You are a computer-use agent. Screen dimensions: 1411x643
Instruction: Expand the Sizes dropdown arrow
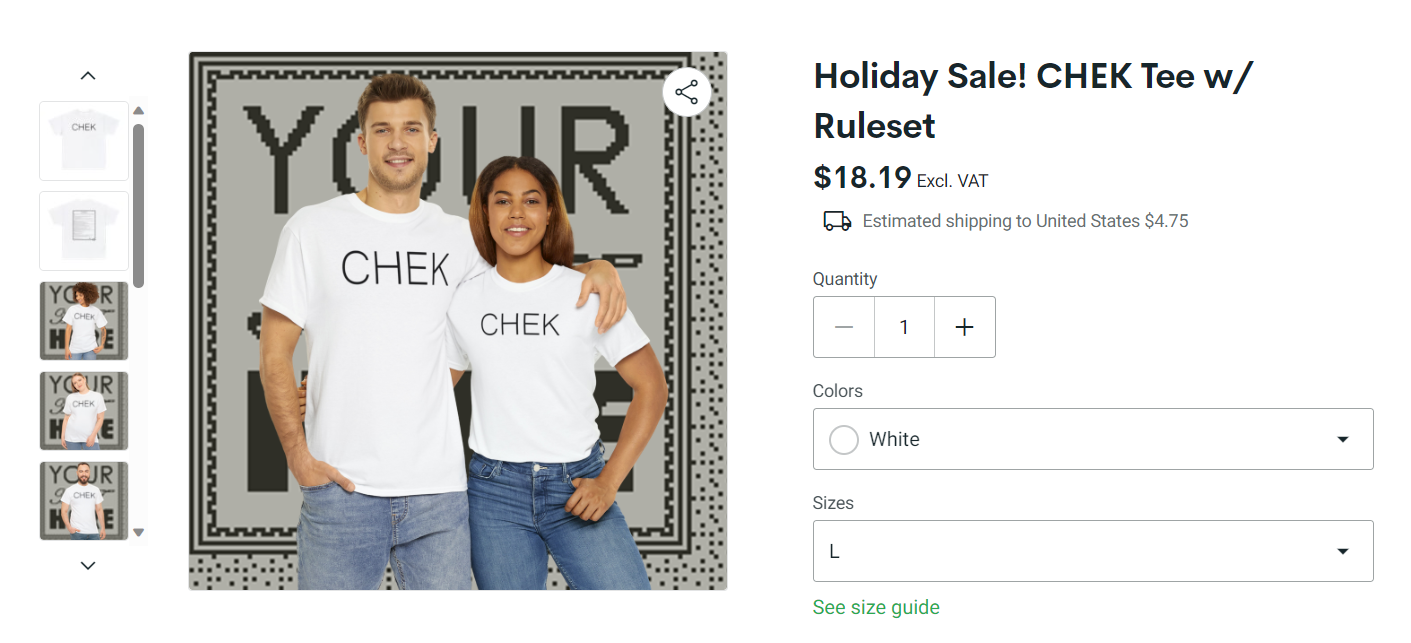click(1343, 551)
